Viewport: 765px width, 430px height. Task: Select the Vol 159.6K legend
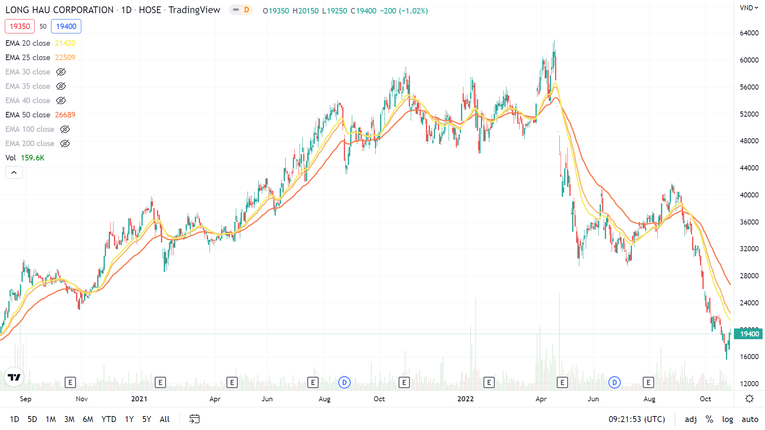click(25, 158)
